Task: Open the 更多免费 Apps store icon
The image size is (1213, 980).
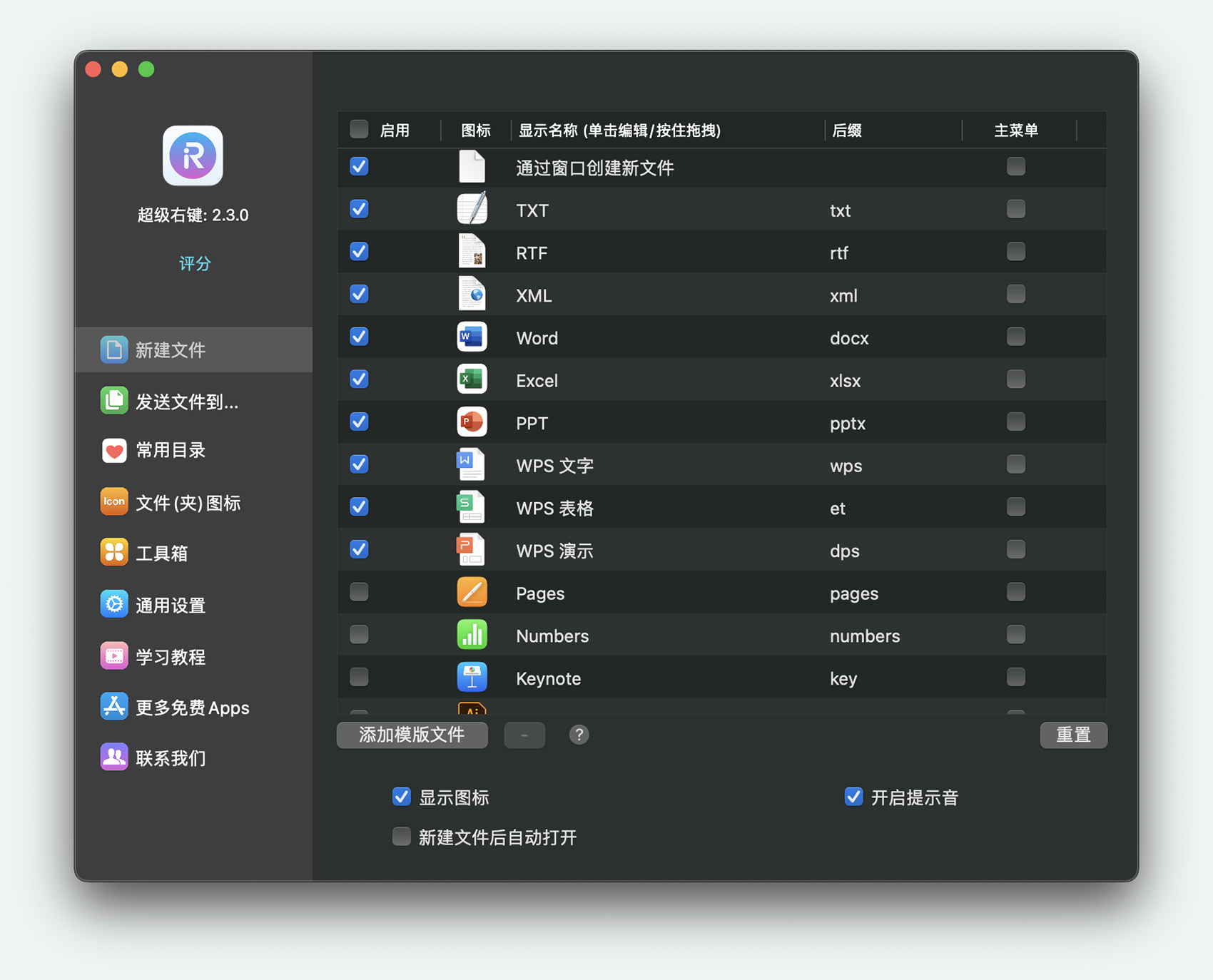Action: 114,707
